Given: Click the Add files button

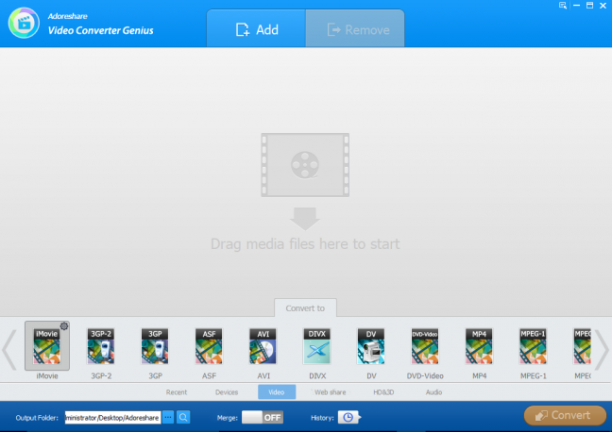Looking at the screenshot, I should (256, 29).
